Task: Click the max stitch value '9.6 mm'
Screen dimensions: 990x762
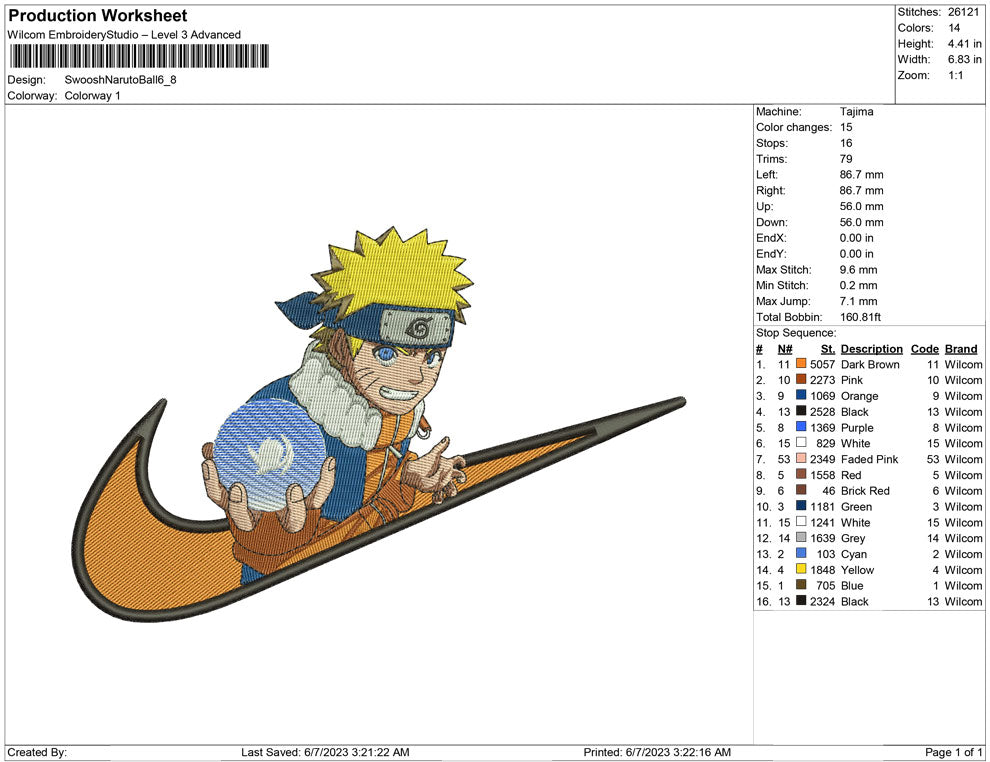Action: (x=858, y=270)
